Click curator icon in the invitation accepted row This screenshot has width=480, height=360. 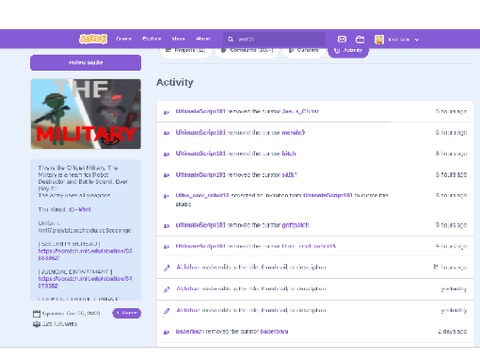[x=166, y=196]
